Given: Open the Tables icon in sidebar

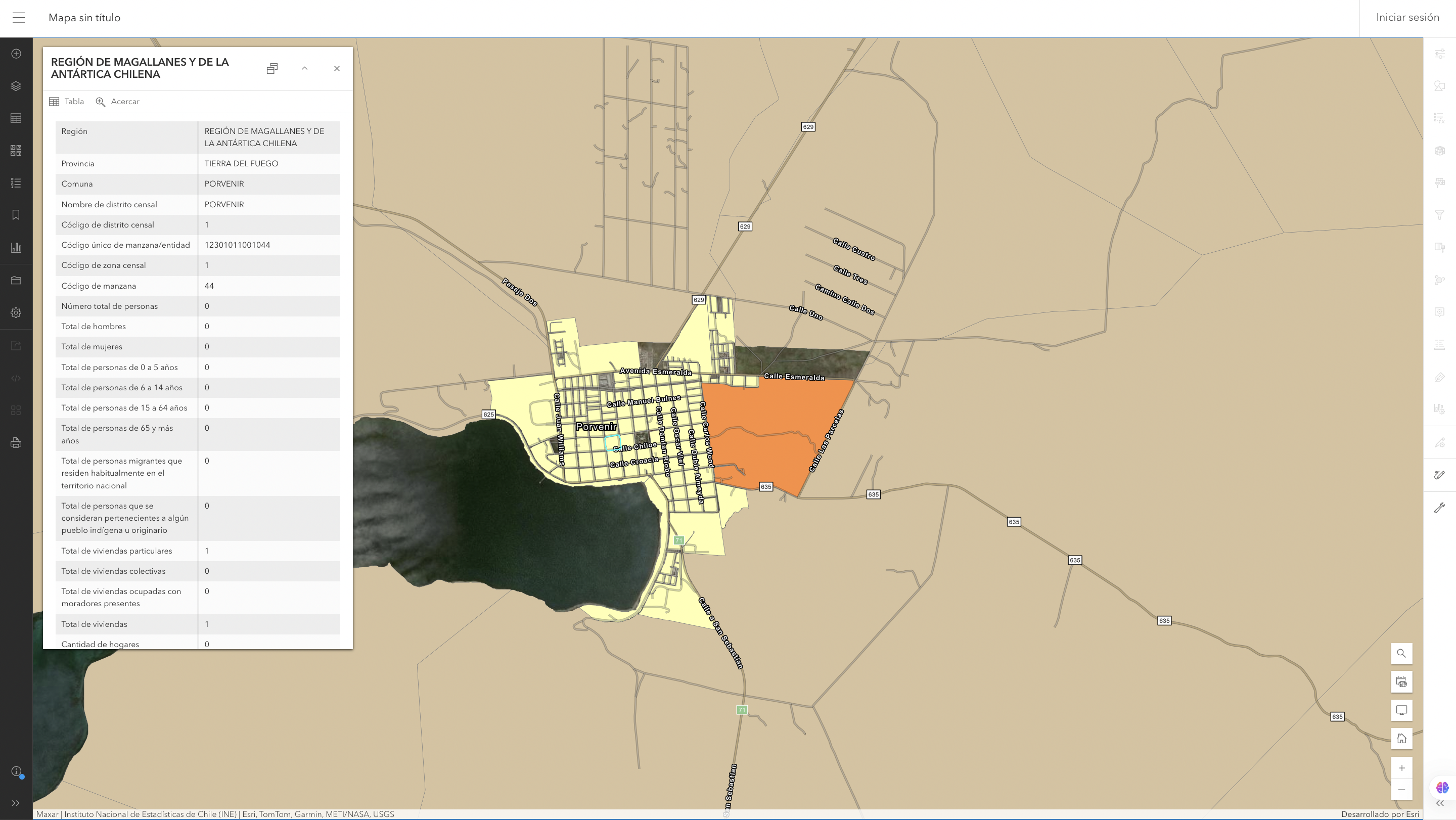Looking at the screenshot, I should click(x=16, y=118).
